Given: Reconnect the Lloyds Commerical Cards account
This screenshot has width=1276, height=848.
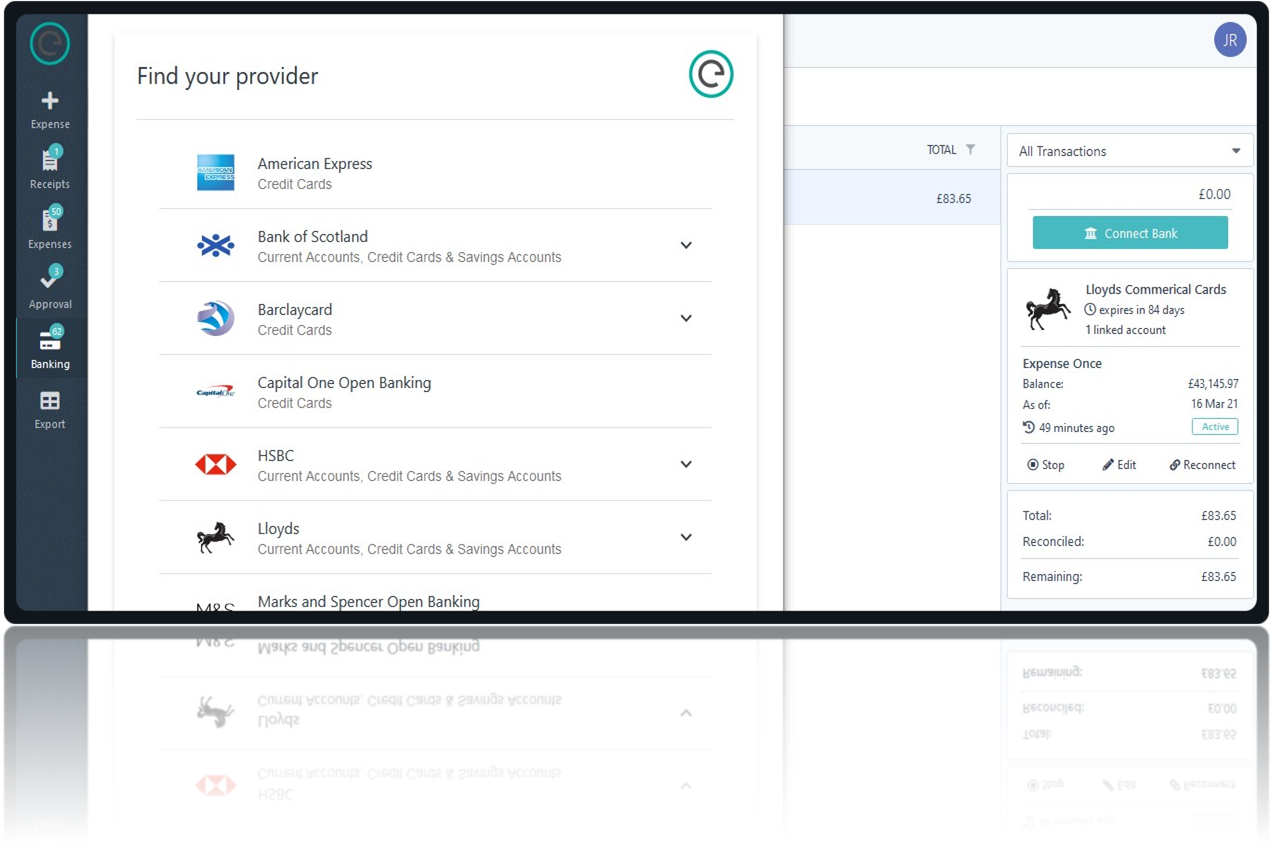Looking at the screenshot, I should (x=1202, y=465).
